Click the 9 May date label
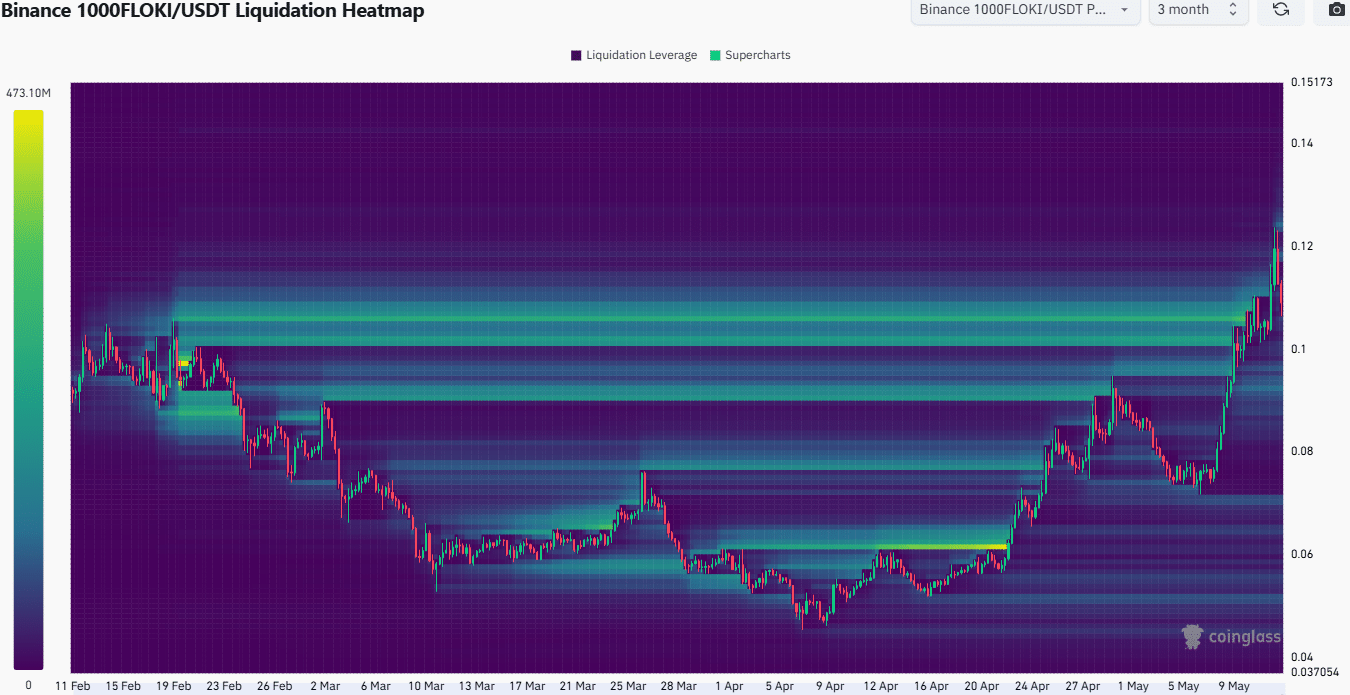1350x695 pixels. 1235,686
